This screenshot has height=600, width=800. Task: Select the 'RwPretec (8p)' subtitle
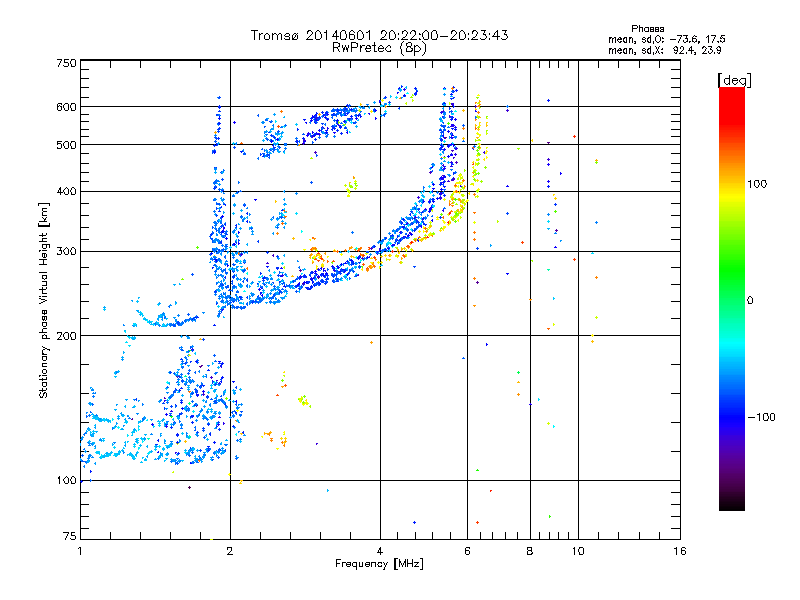(x=379, y=48)
